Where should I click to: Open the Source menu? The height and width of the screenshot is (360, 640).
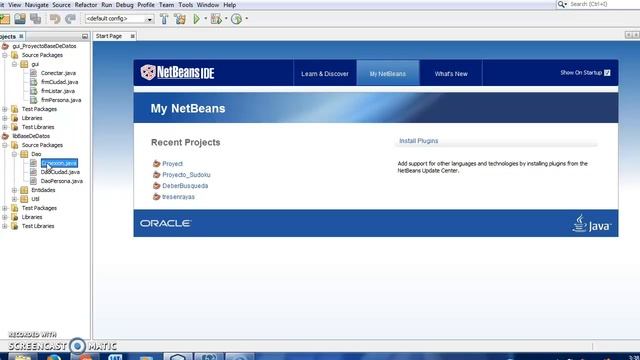[61, 5]
